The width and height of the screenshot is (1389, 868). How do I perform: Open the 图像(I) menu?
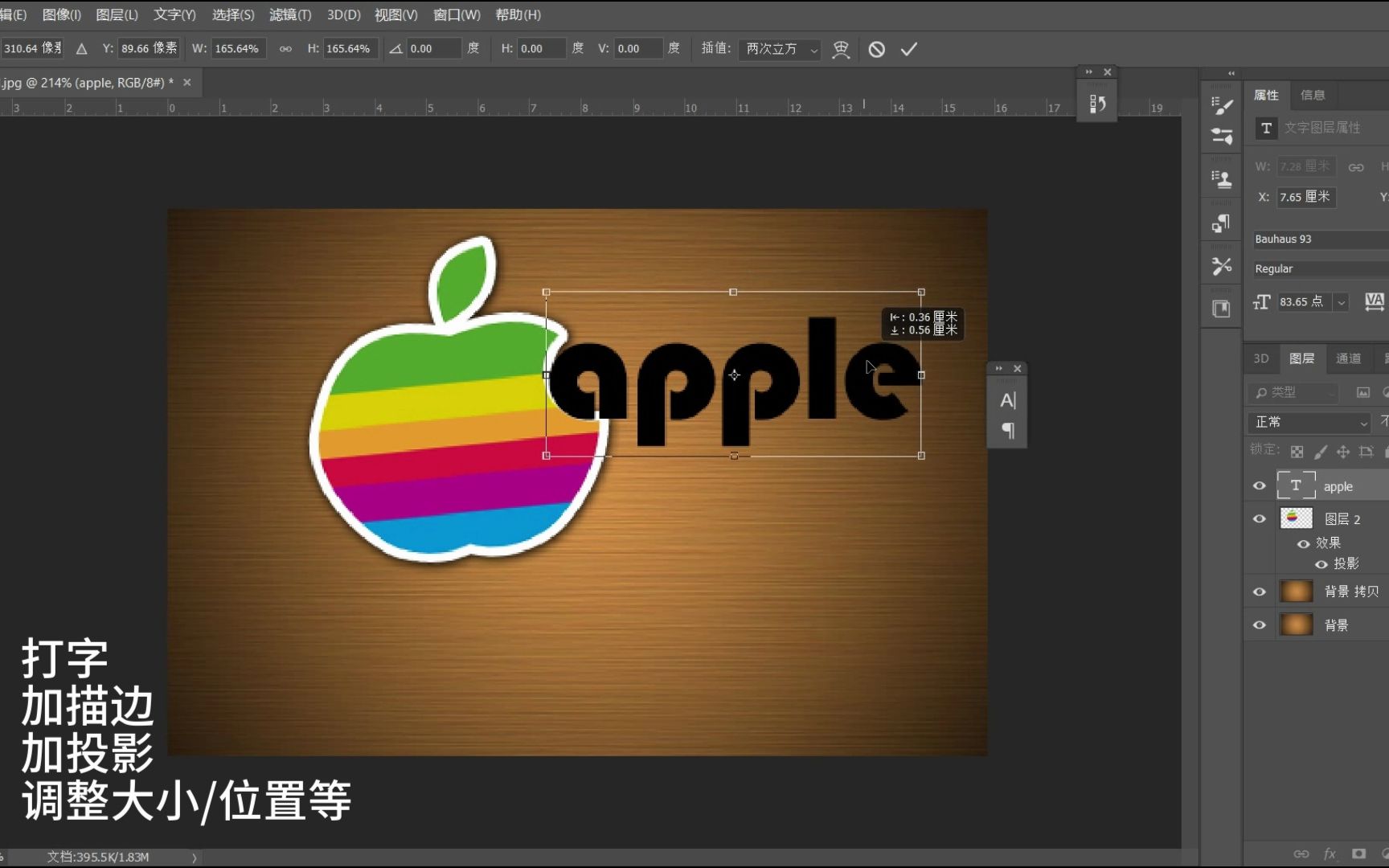pos(61,14)
